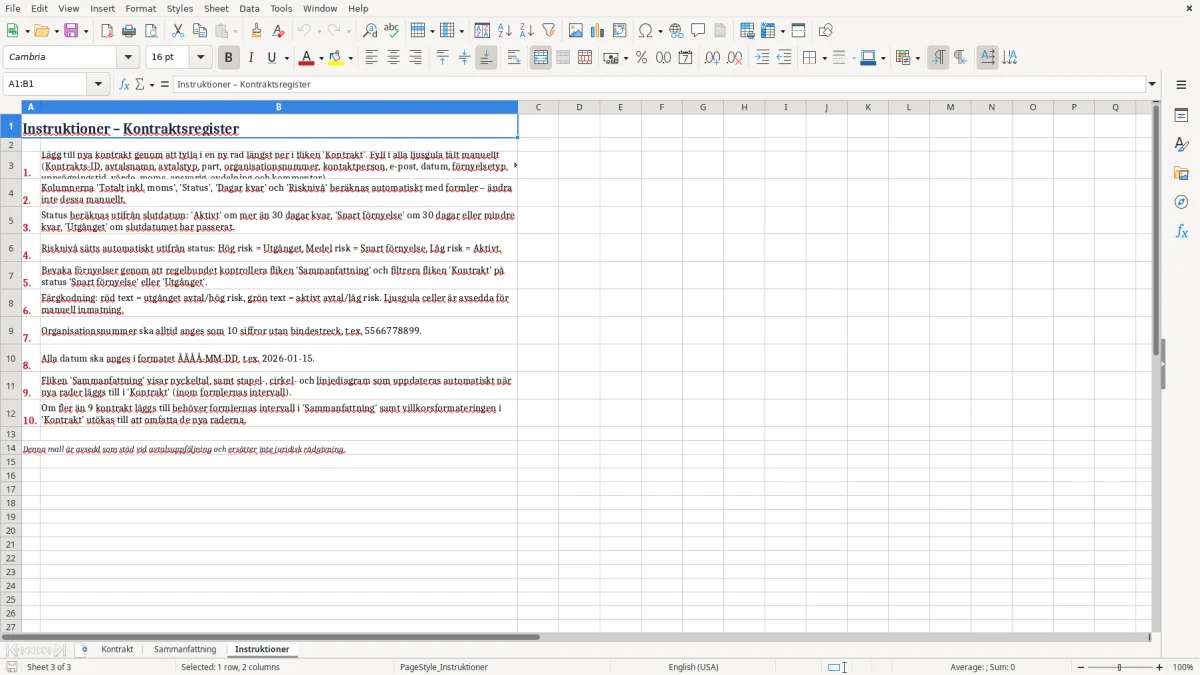The width and height of the screenshot is (1200, 675).
Task: Switch to Kontrakt sheet tab
Action: (x=117, y=649)
